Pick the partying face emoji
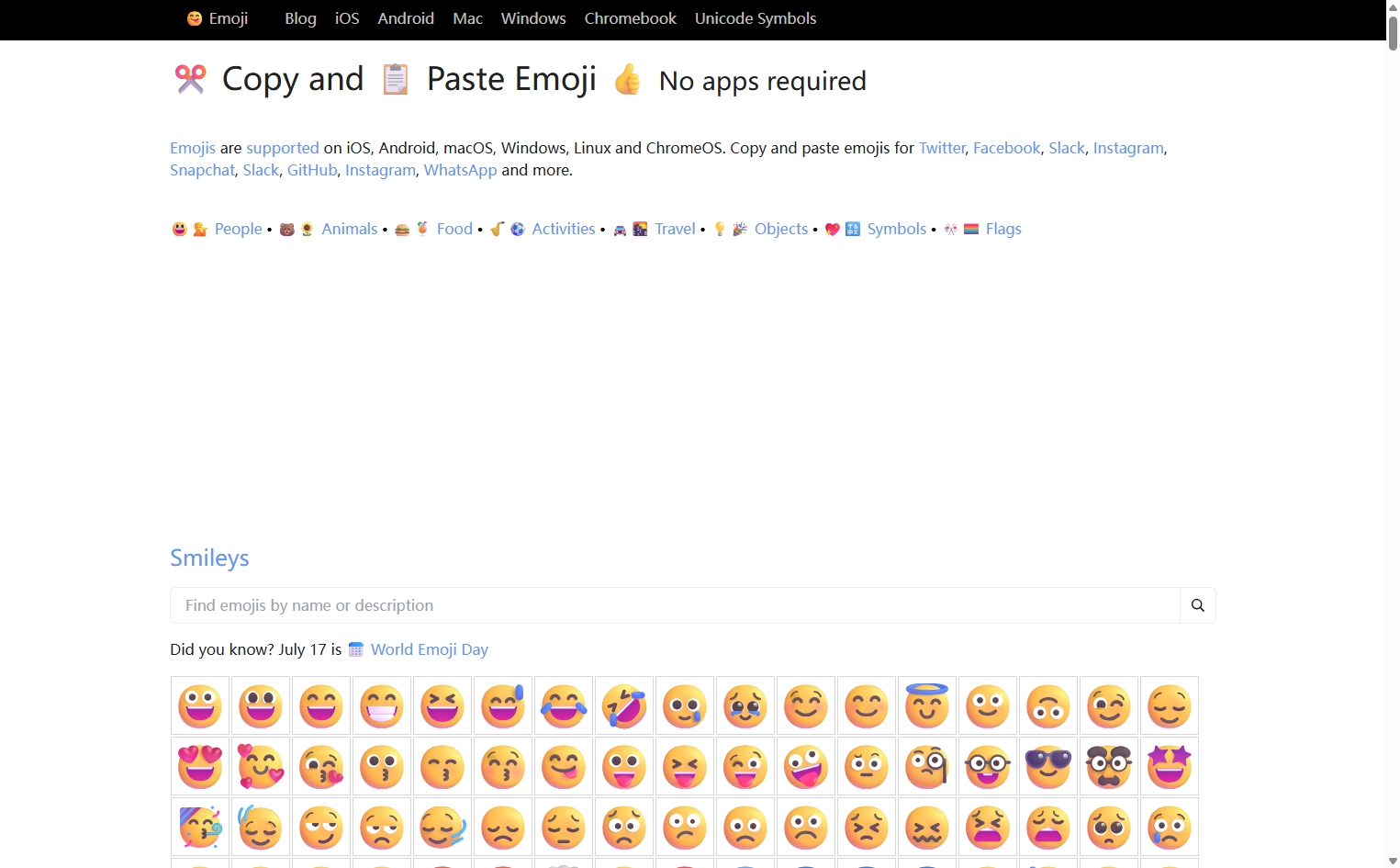This screenshot has width=1400, height=868. pos(200,828)
